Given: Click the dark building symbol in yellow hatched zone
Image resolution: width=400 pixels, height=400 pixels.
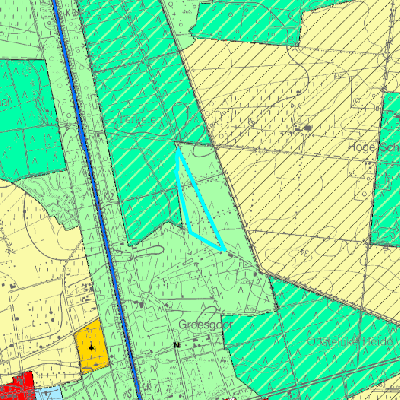Looking at the screenshot, I should [x=308, y=128].
